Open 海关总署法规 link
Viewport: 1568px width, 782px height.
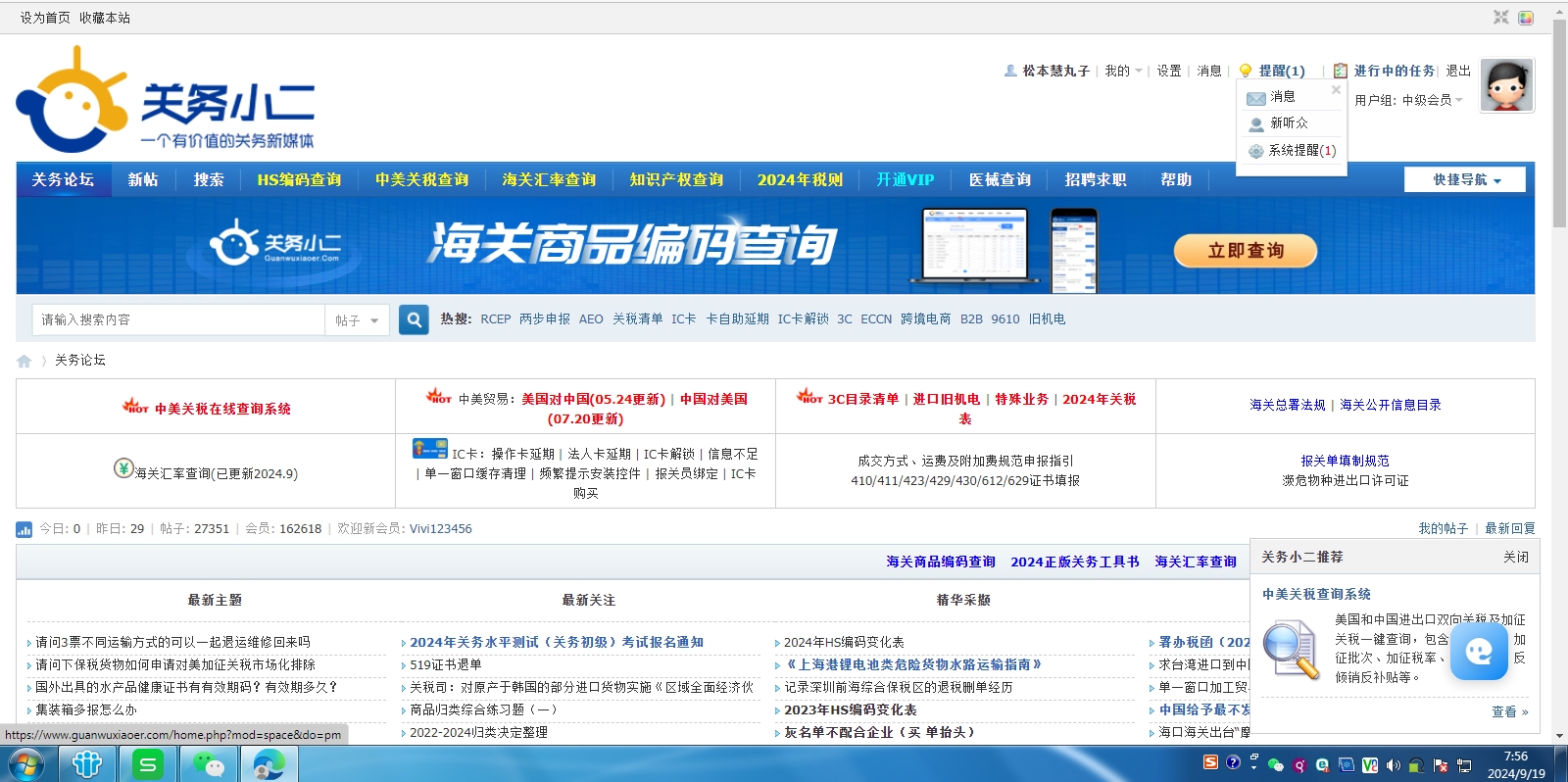pos(1288,405)
